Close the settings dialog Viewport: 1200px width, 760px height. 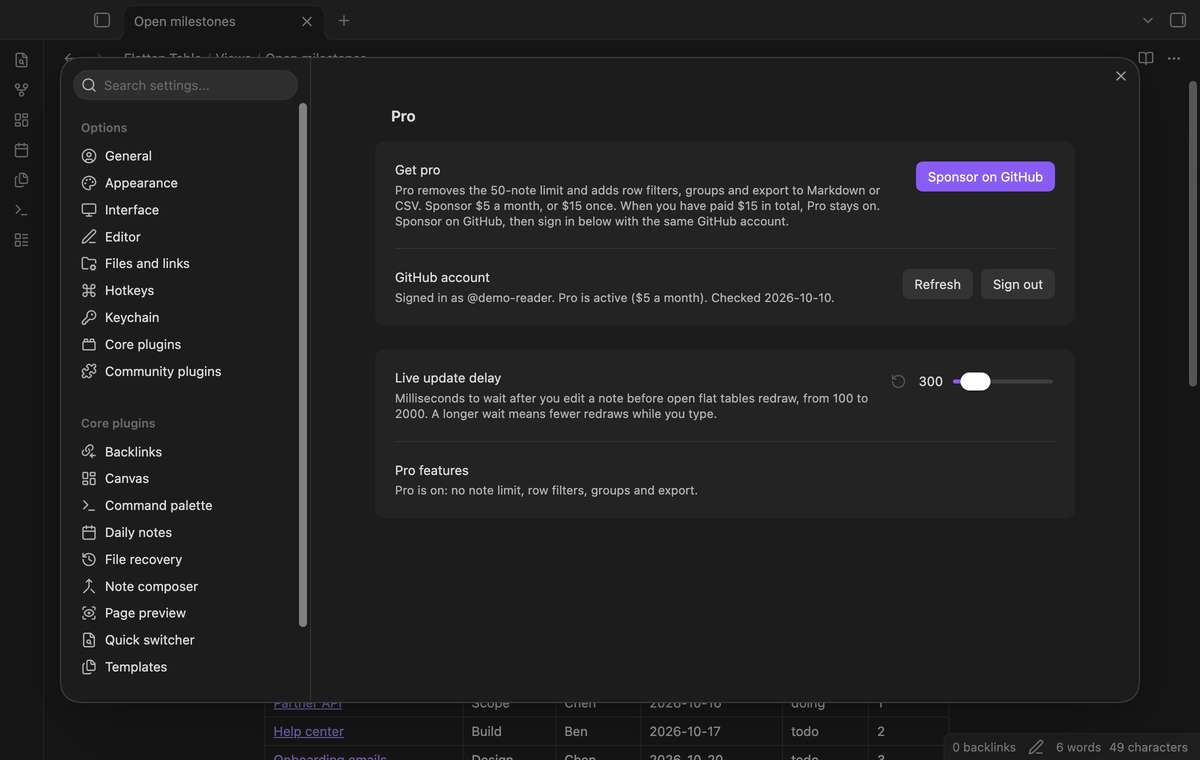coord(1121,76)
